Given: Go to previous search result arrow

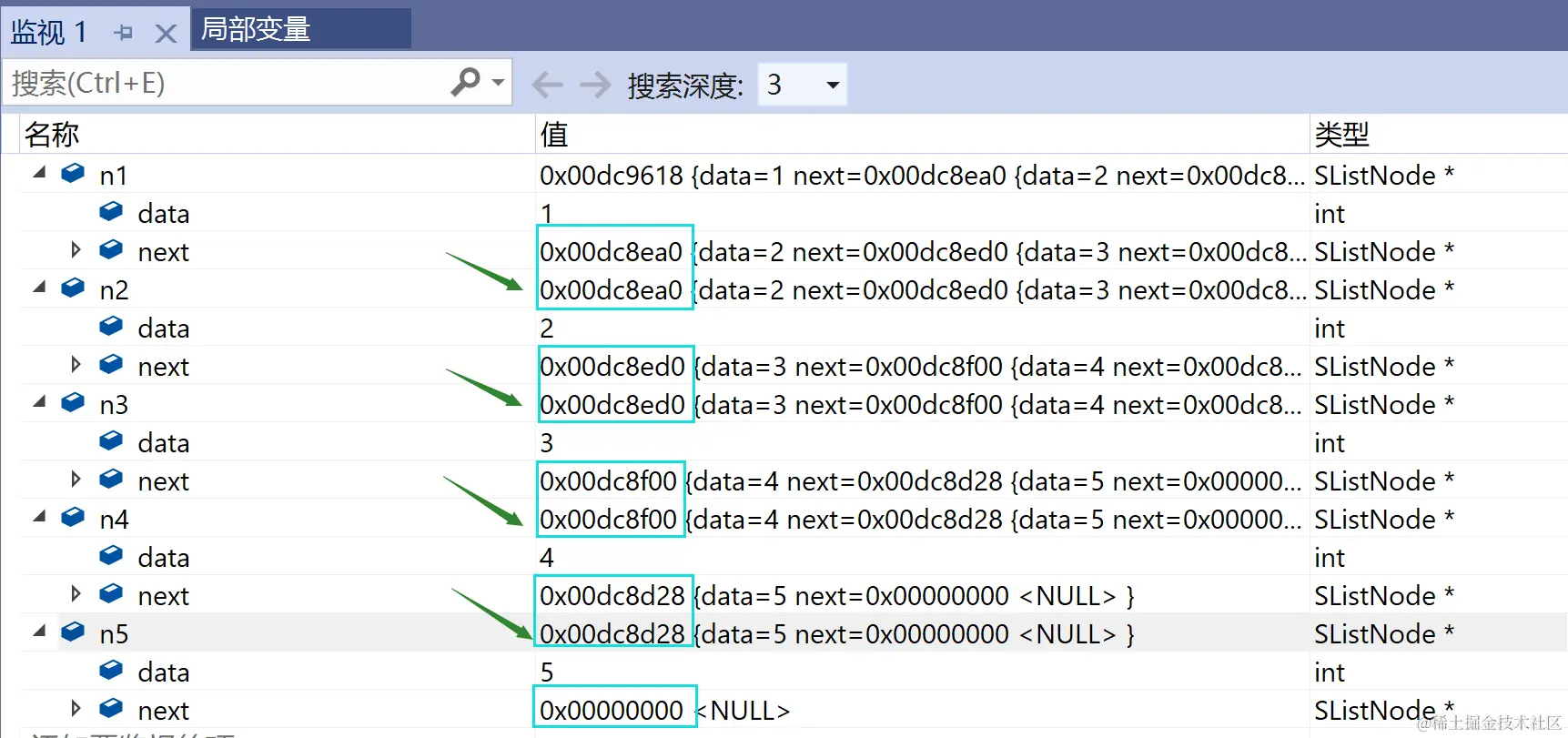Looking at the screenshot, I should (x=547, y=85).
